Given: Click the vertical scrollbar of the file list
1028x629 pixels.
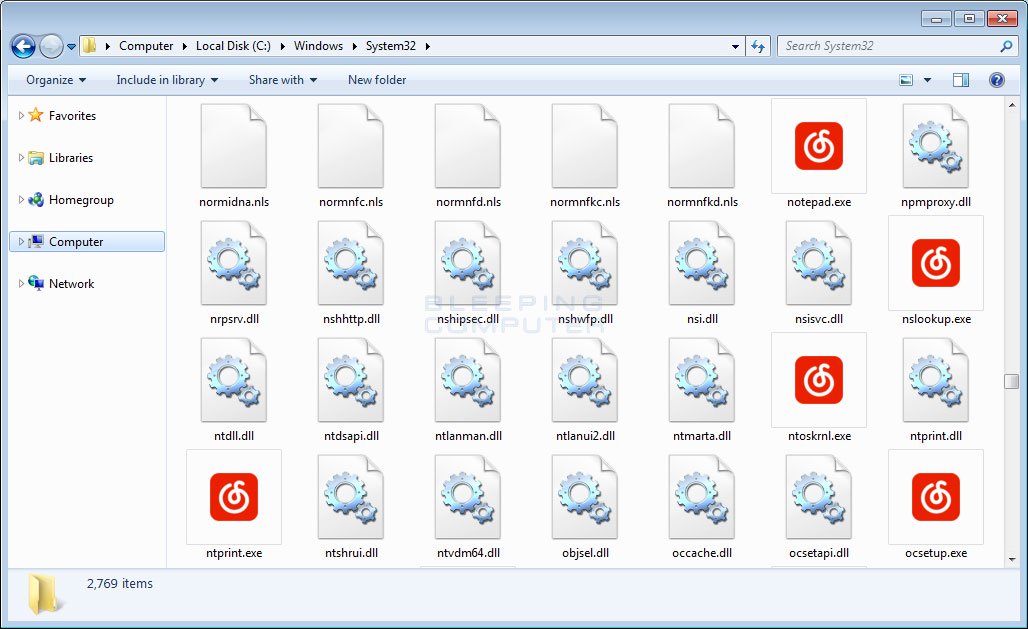Looking at the screenshot, I should coord(1013,380).
